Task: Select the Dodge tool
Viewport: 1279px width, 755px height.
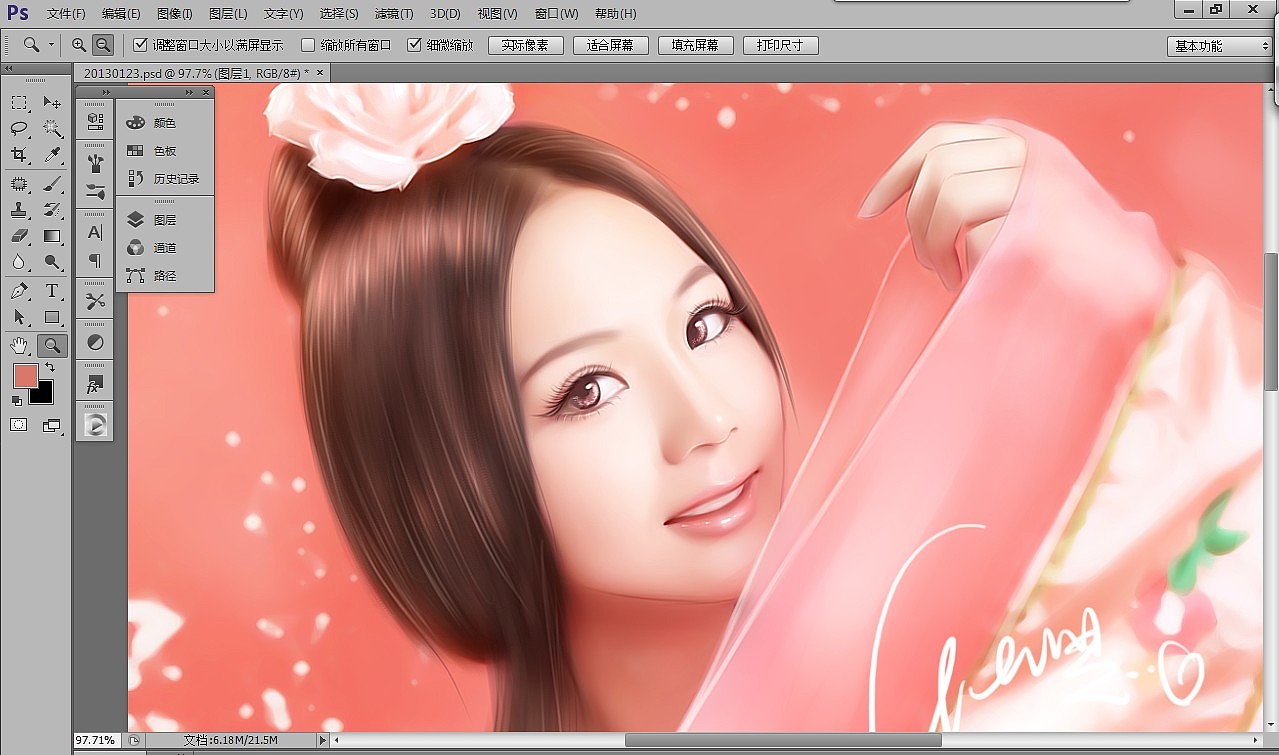Action: (52, 262)
